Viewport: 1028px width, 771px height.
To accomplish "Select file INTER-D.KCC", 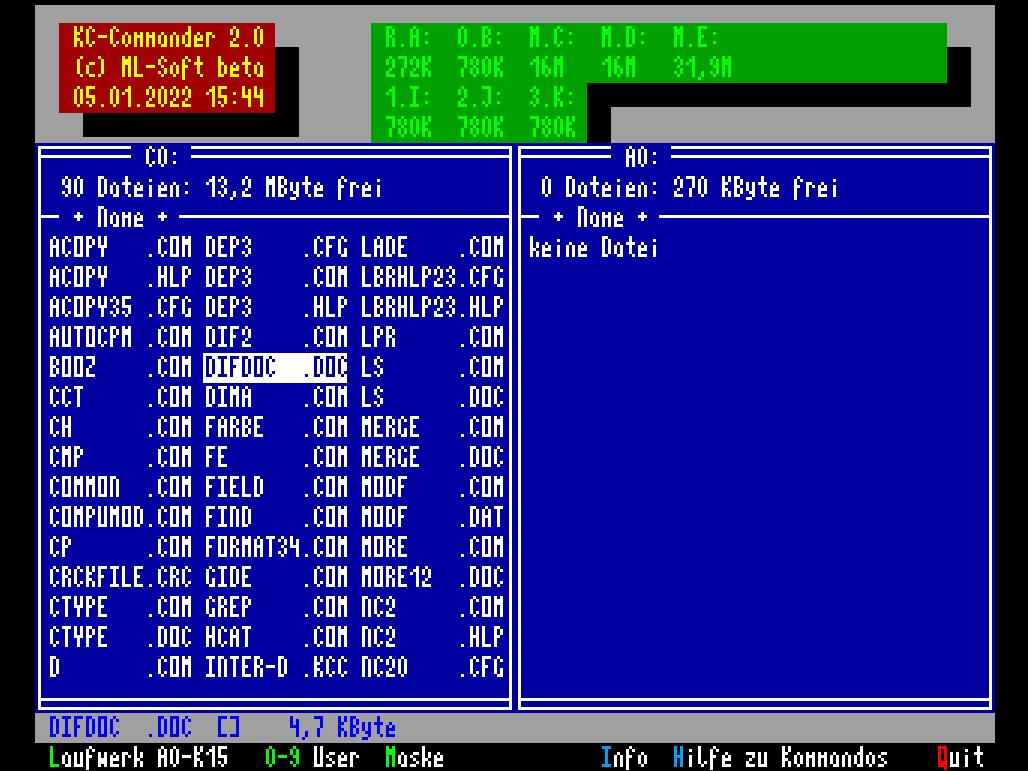I will tap(276, 667).
